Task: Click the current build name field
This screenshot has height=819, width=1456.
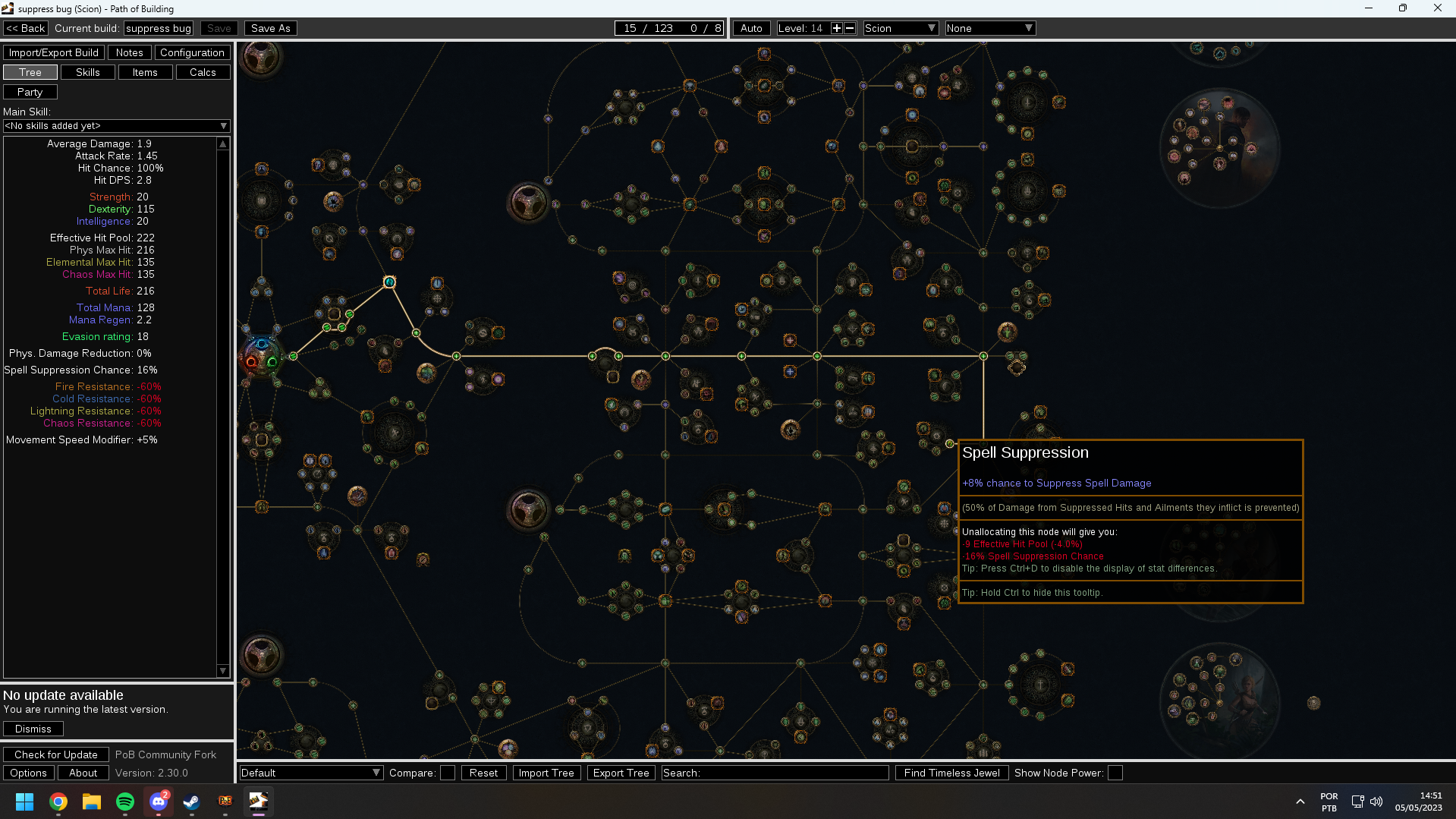Action: point(159,28)
